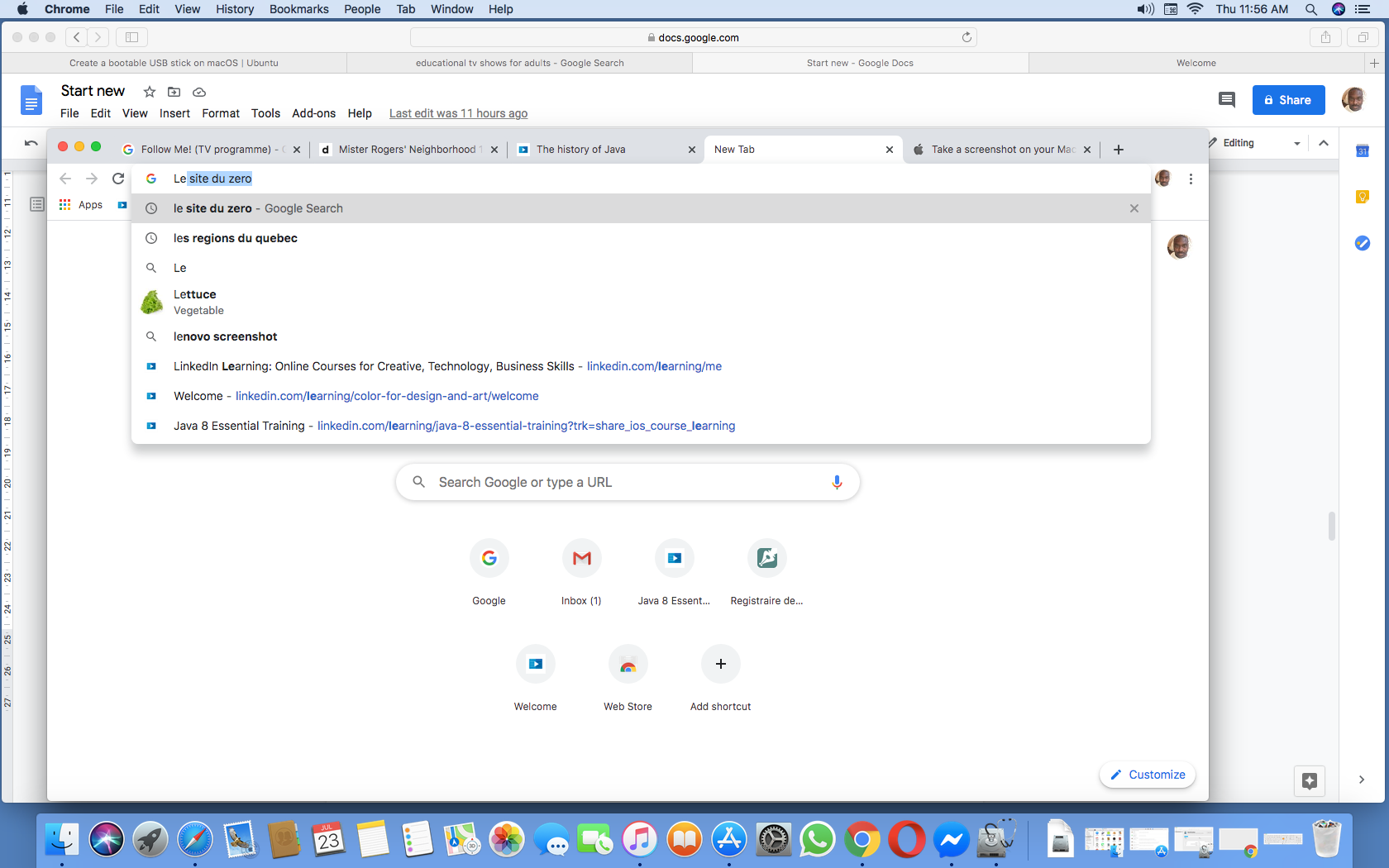Open the Gmail Inbox shortcut
The width and height of the screenshot is (1389, 868).
[x=581, y=559]
